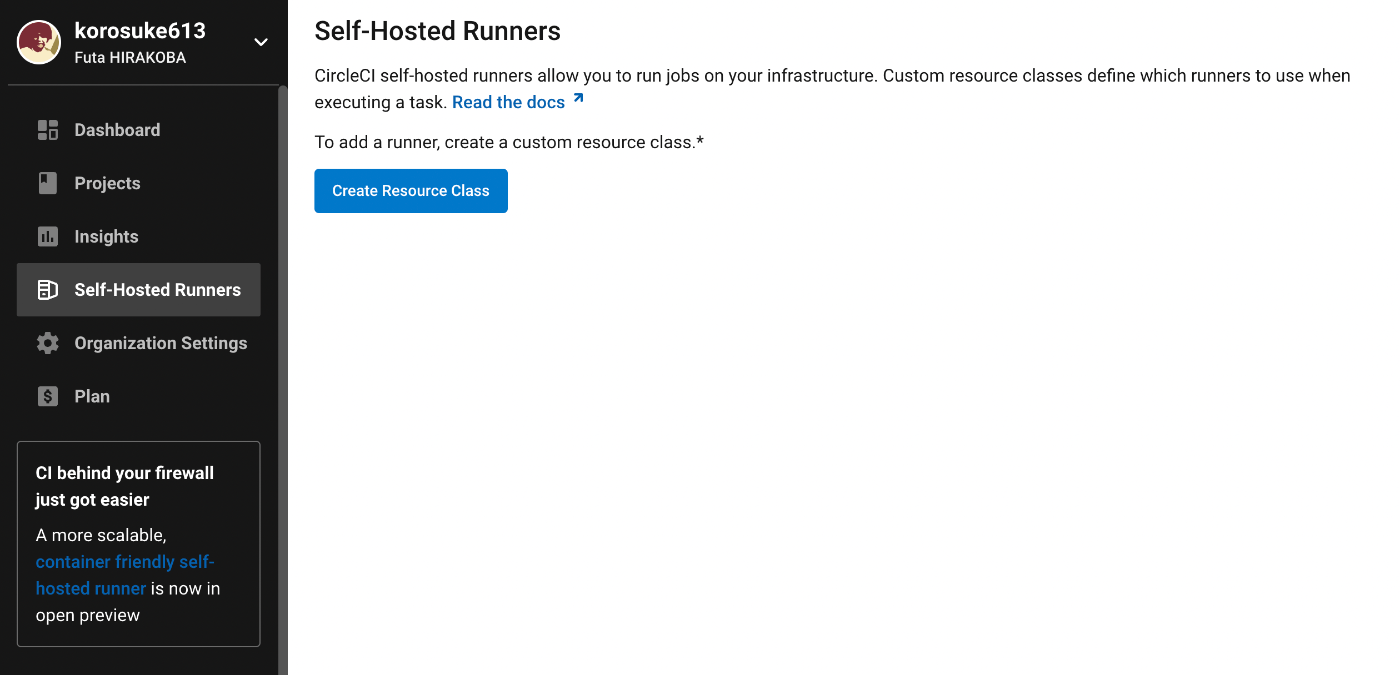Select the Self-Hosted Runners menu item

[x=138, y=290]
